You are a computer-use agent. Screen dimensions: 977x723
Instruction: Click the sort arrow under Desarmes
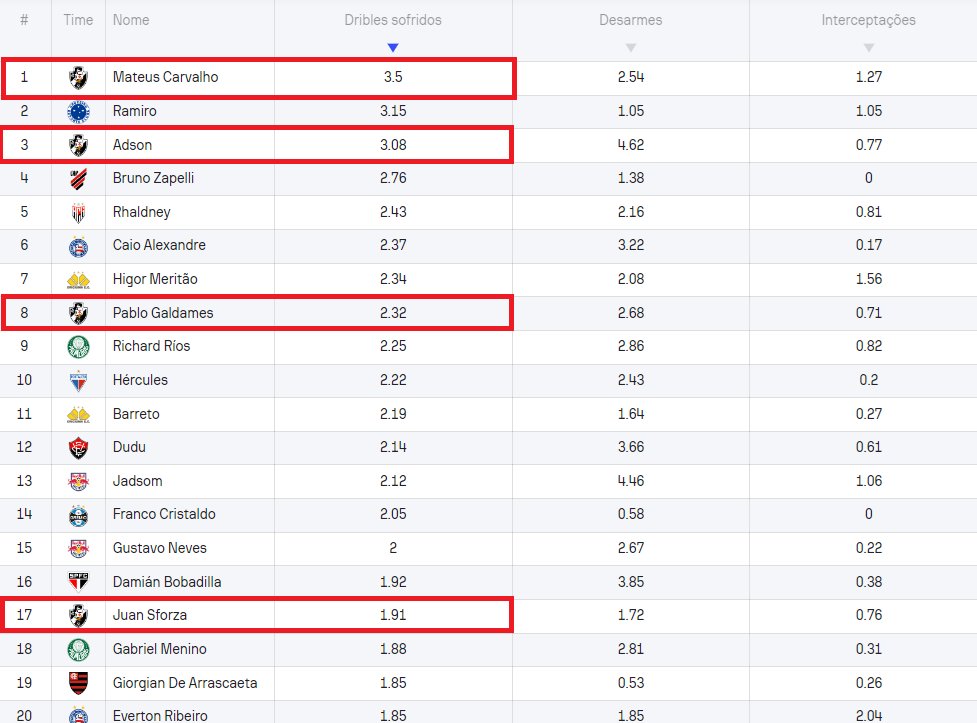[x=630, y=48]
